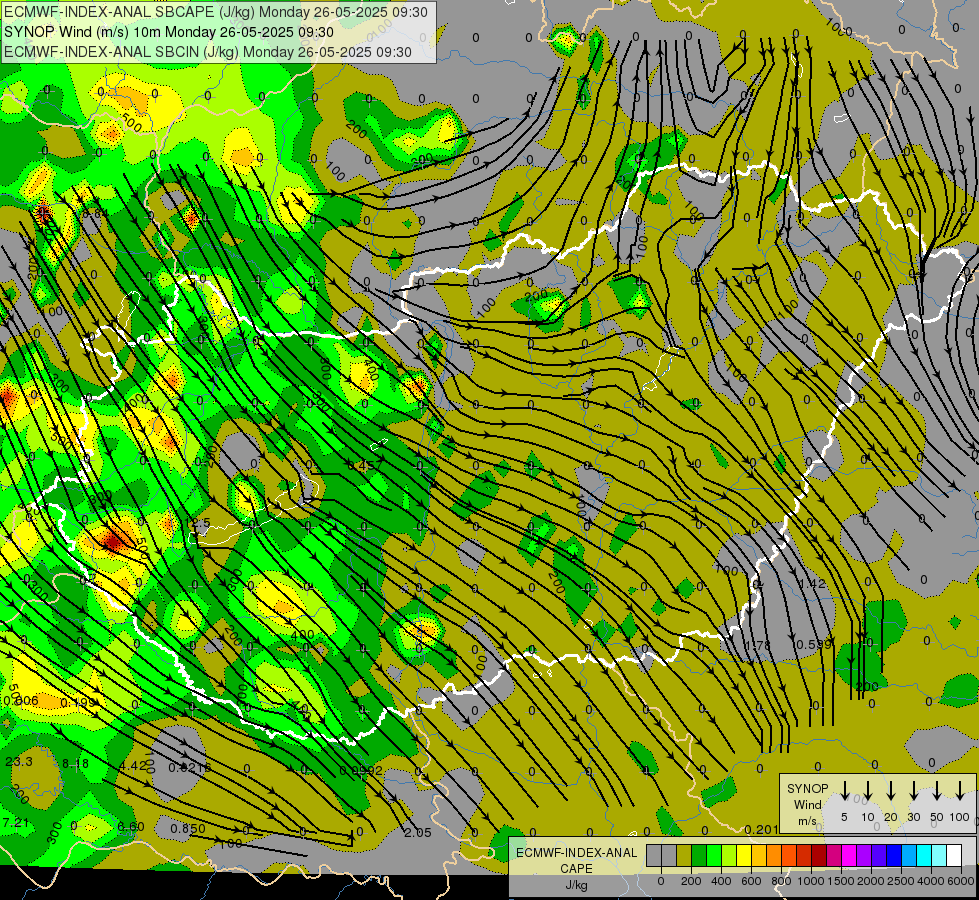This screenshot has width=979, height=900.
Task: Click the 7.21 value on the map
Action: point(16,823)
